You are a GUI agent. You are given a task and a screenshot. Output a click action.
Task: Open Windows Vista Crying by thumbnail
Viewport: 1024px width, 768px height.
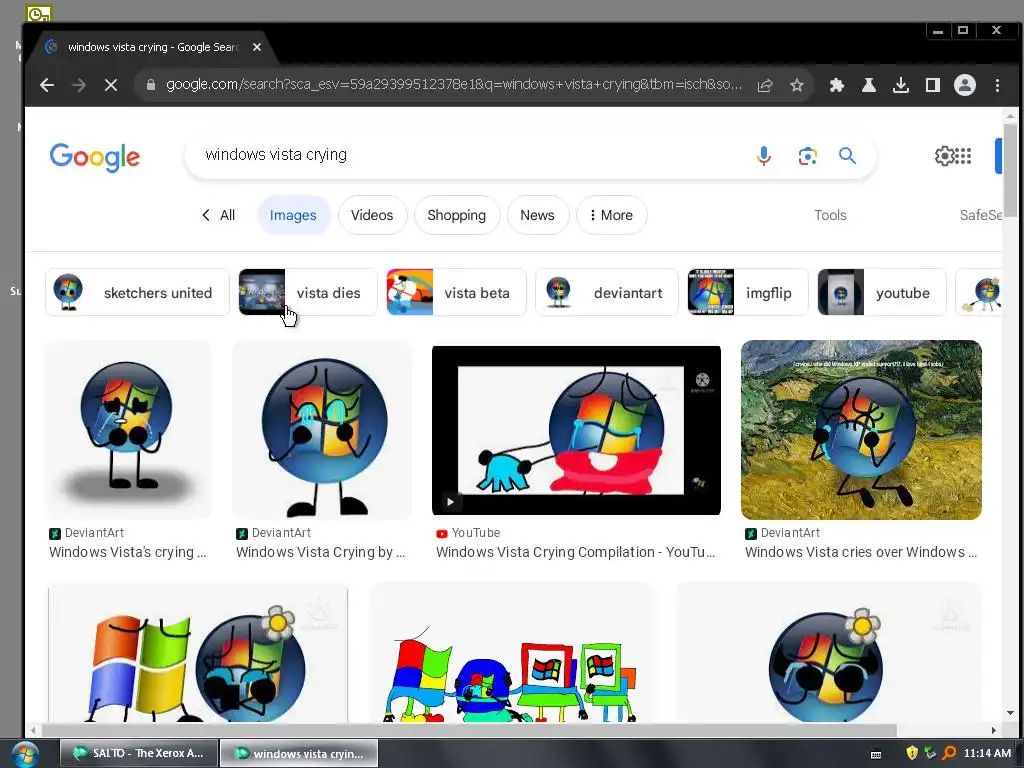coord(323,430)
